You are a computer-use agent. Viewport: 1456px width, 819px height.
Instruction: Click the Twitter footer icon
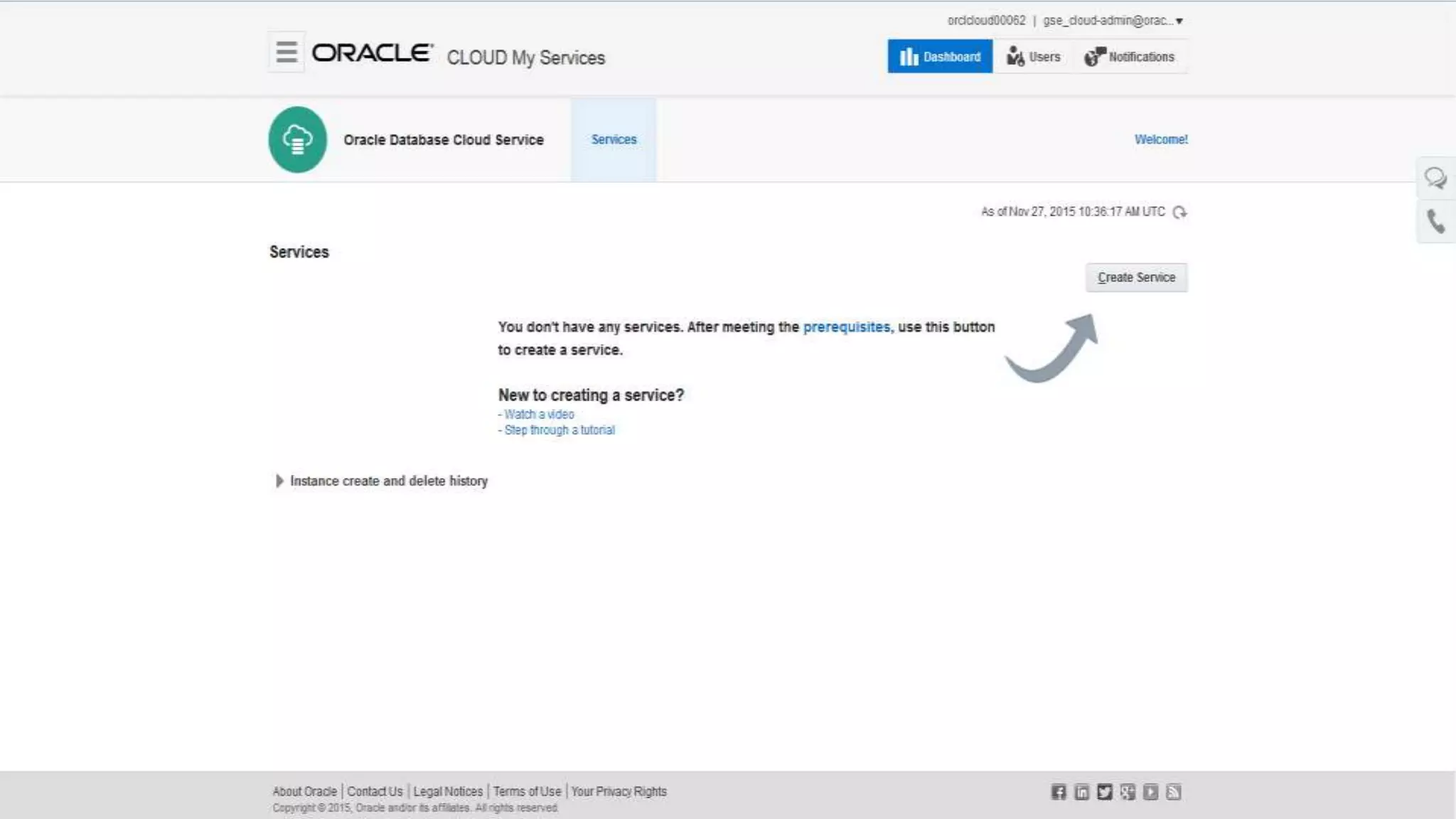(x=1104, y=792)
